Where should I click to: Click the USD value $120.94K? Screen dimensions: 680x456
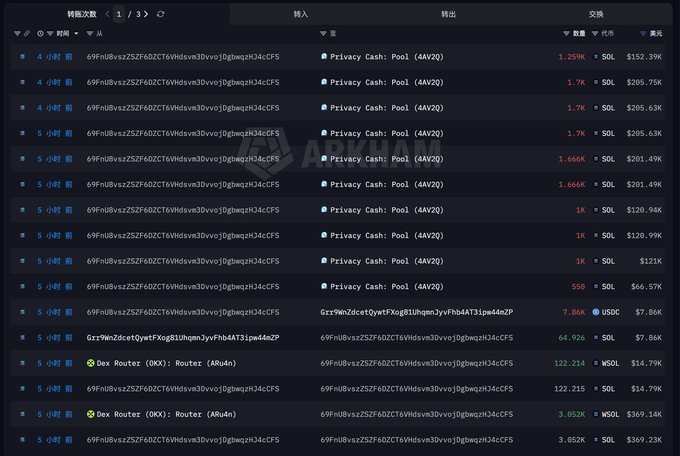[644, 210]
